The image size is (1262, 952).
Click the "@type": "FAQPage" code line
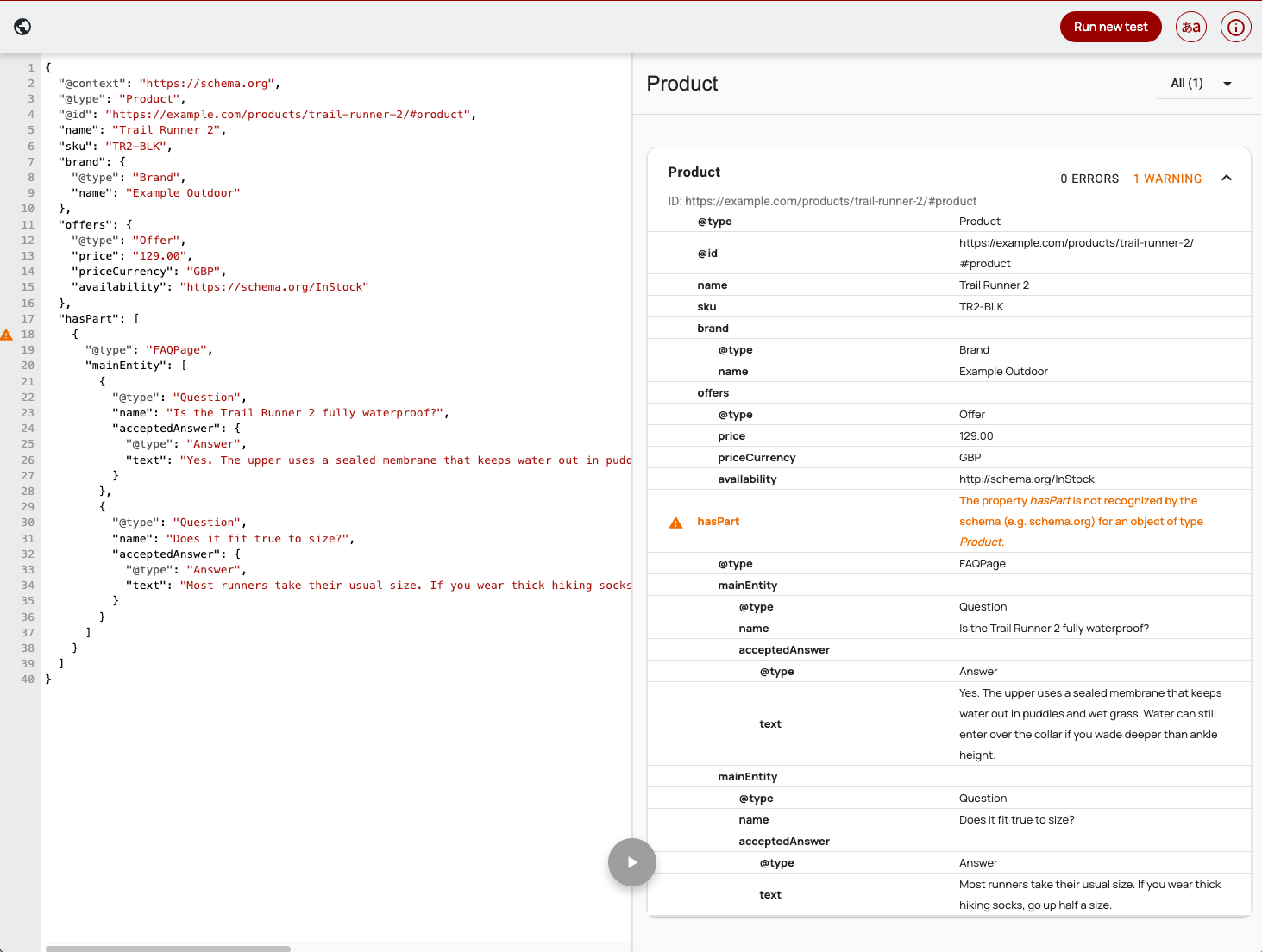pyautogui.click(x=149, y=350)
